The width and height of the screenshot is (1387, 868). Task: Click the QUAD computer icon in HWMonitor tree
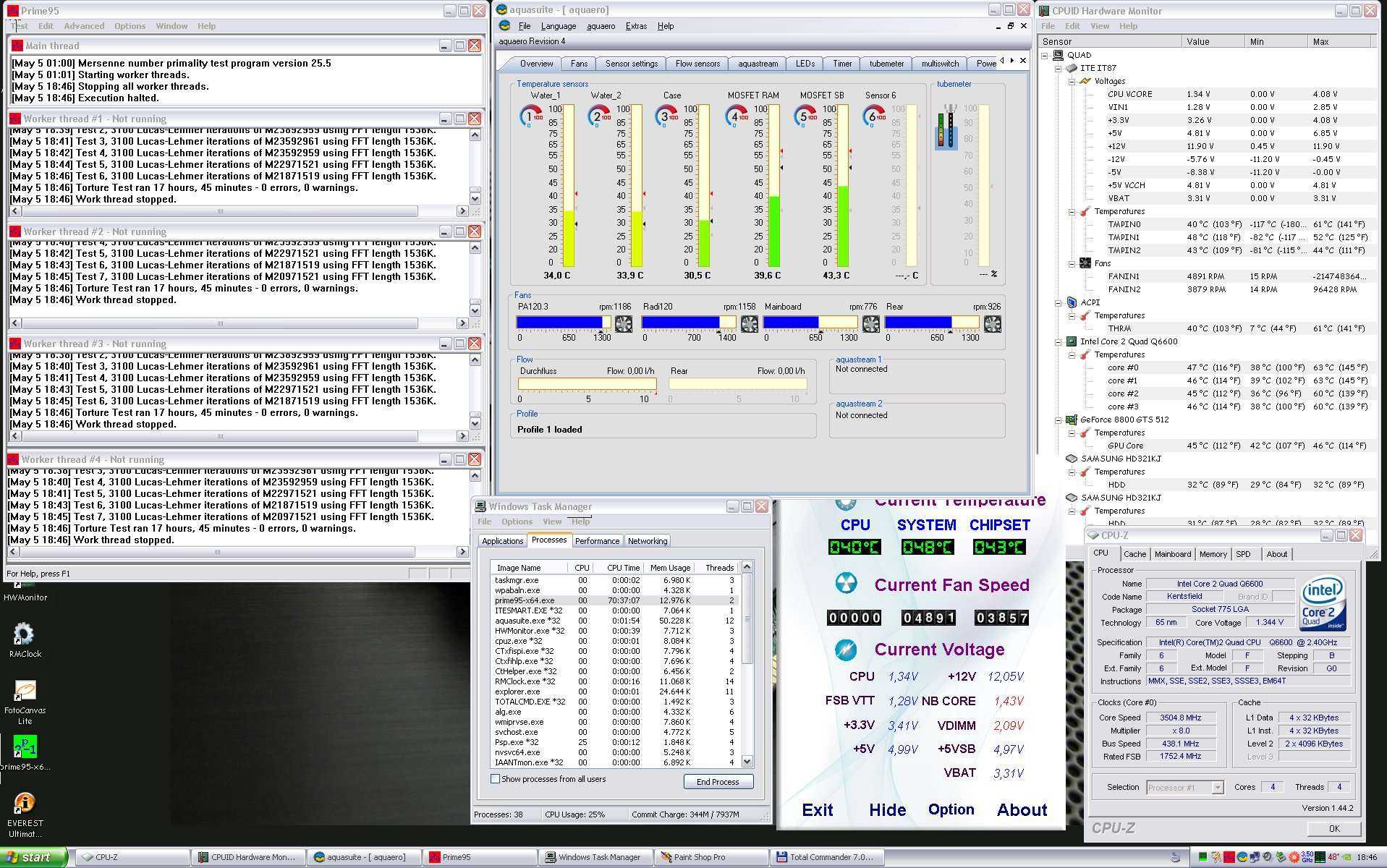pyautogui.click(x=1058, y=55)
